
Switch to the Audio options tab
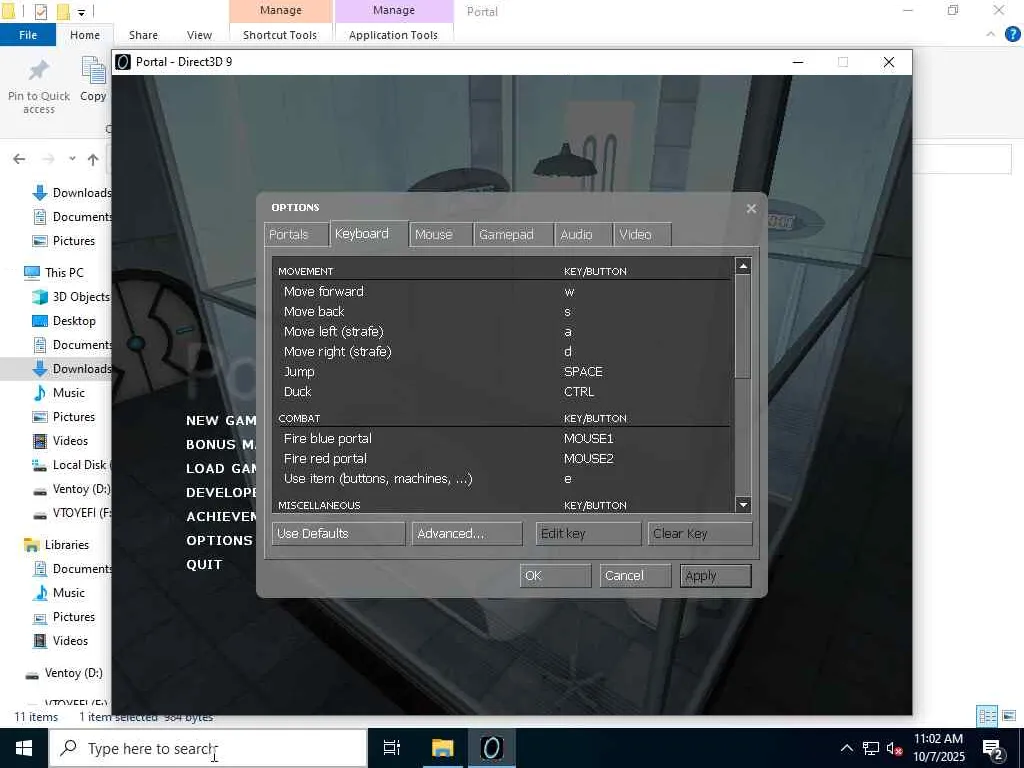pos(584,234)
